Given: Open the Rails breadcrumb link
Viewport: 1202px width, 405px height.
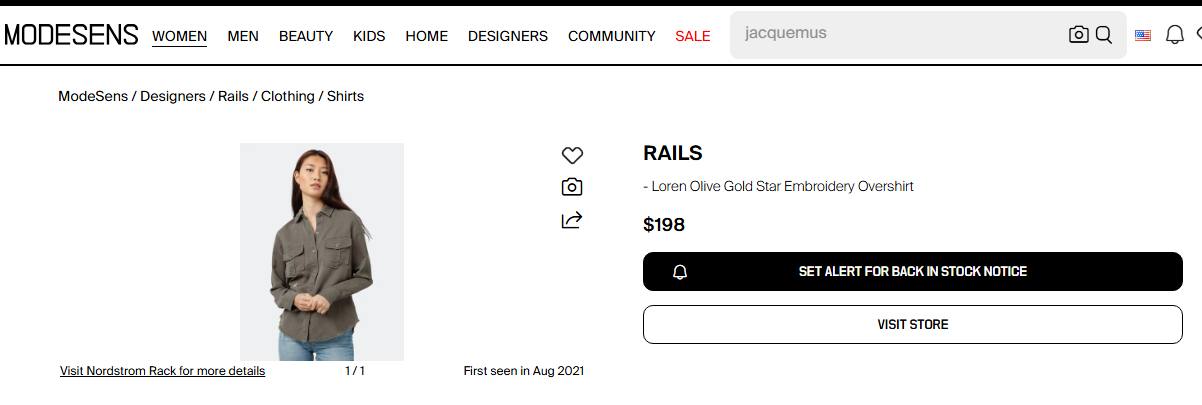Looking at the screenshot, I should (233, 96).
